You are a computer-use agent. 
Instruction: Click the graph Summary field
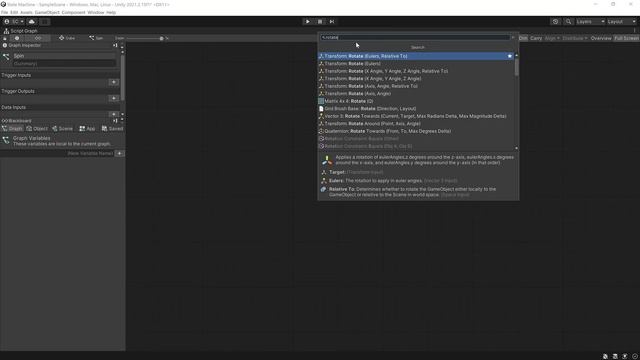(x=64, y=64)
